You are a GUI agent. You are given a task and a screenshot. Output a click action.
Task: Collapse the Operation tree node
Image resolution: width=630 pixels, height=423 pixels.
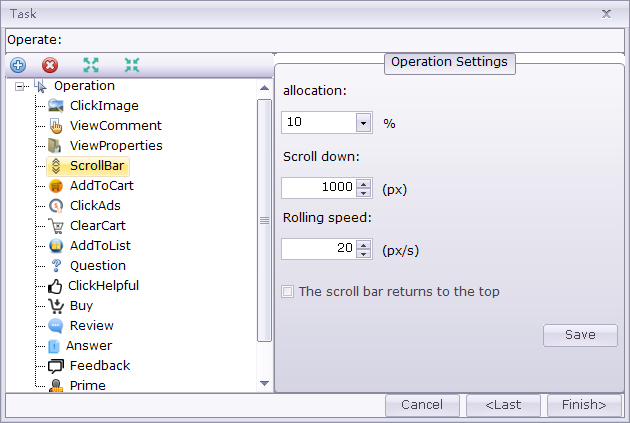[x=20, y=87]
